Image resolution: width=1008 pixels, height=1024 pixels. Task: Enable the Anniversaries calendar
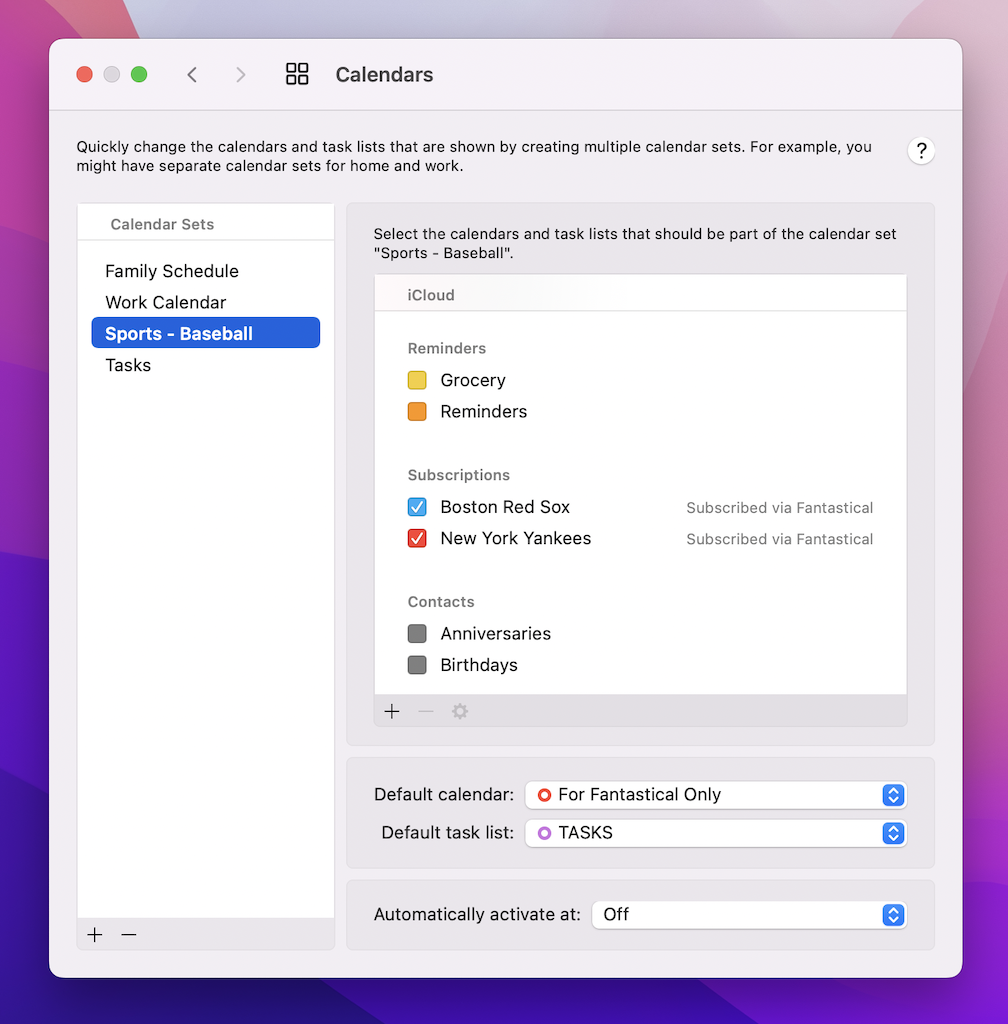pyautogui.click(x=417, y=633)
